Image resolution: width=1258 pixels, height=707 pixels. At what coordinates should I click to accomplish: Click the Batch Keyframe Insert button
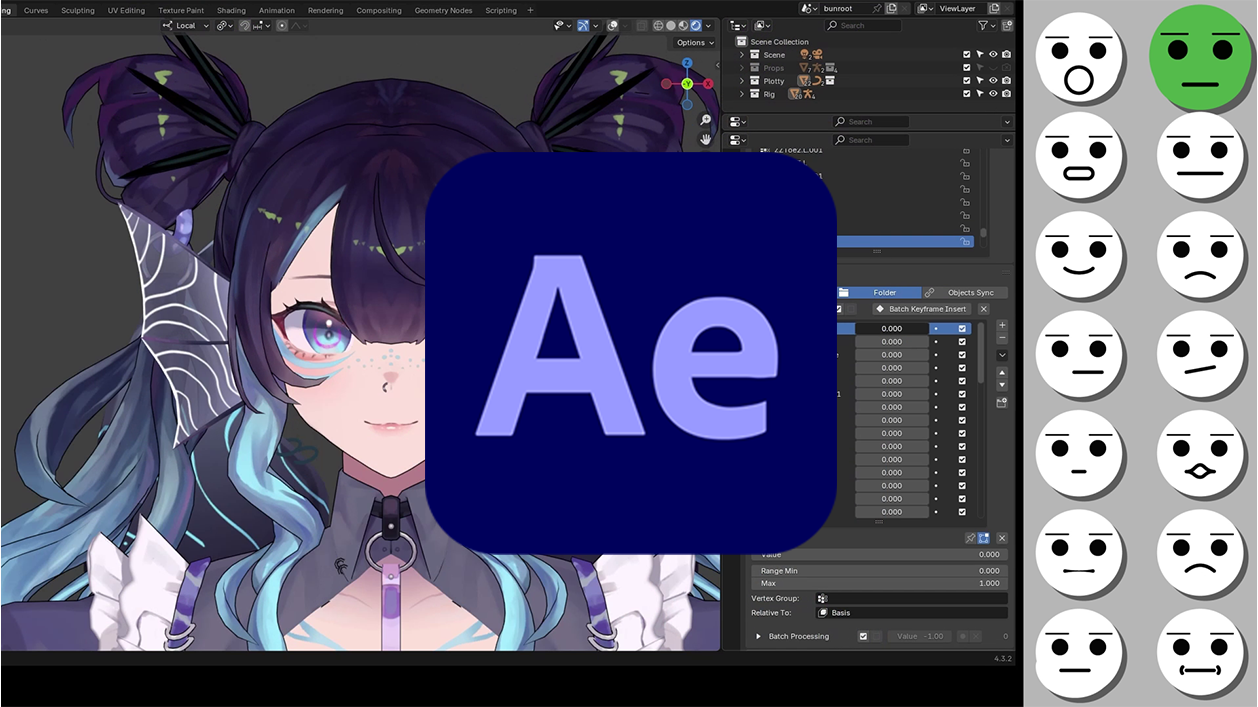coord(921,309)
